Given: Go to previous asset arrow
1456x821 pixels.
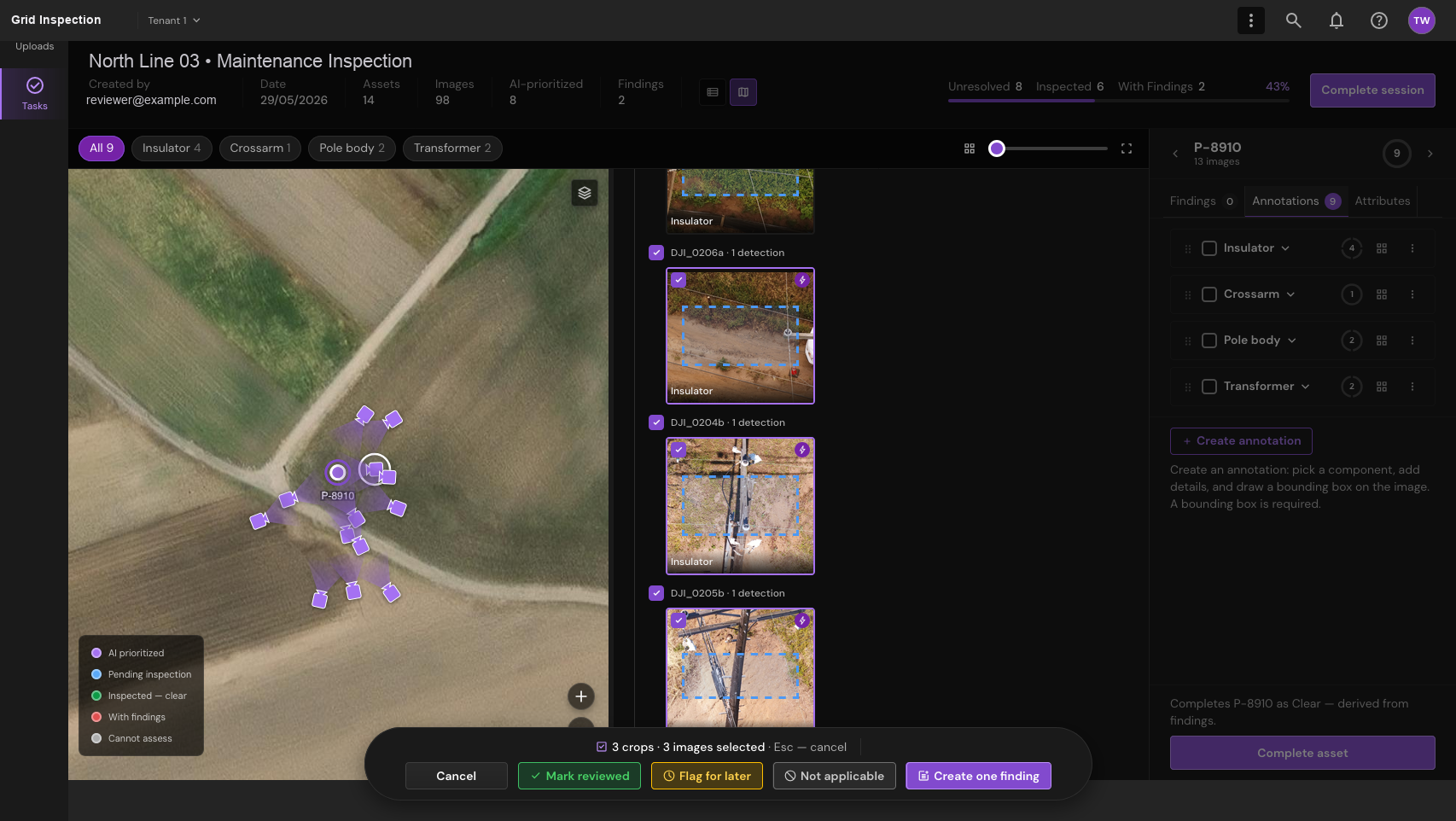Looking at the screenshot, I should point(1175,154).
